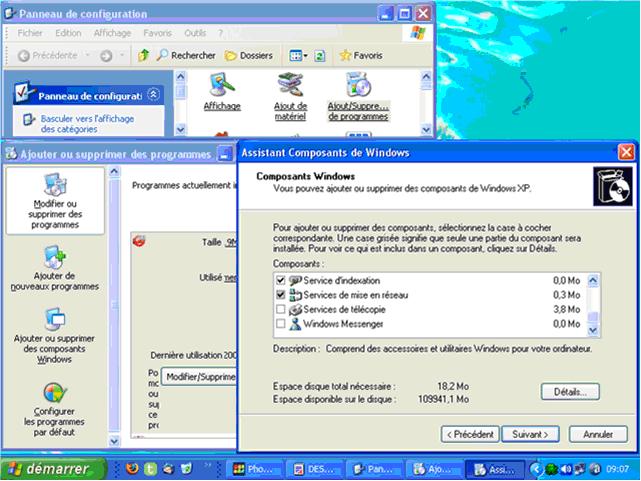Click scroll up arrow of Control Panel icons pane

[x=426, y=76]
